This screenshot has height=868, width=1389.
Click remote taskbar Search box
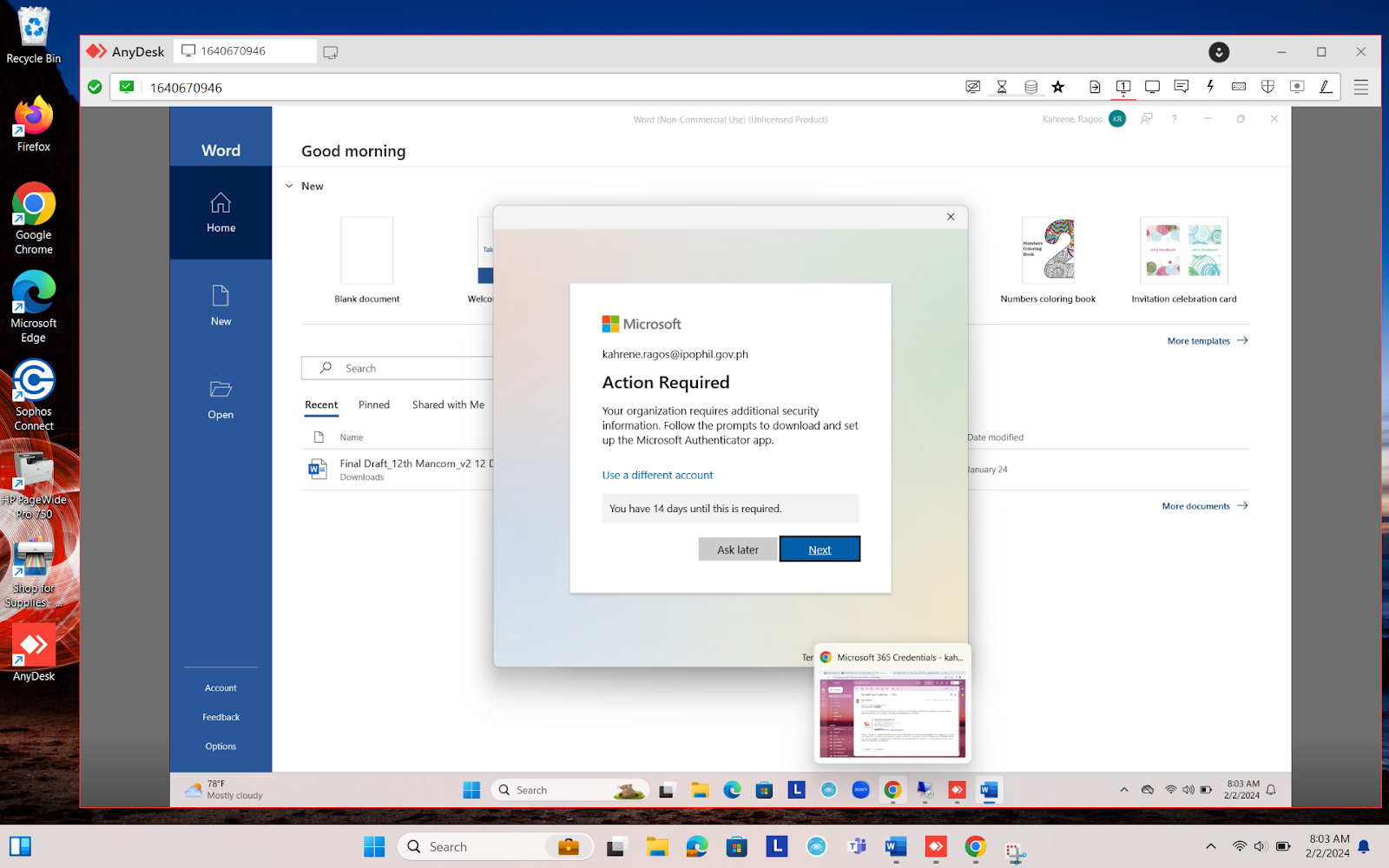570,790
